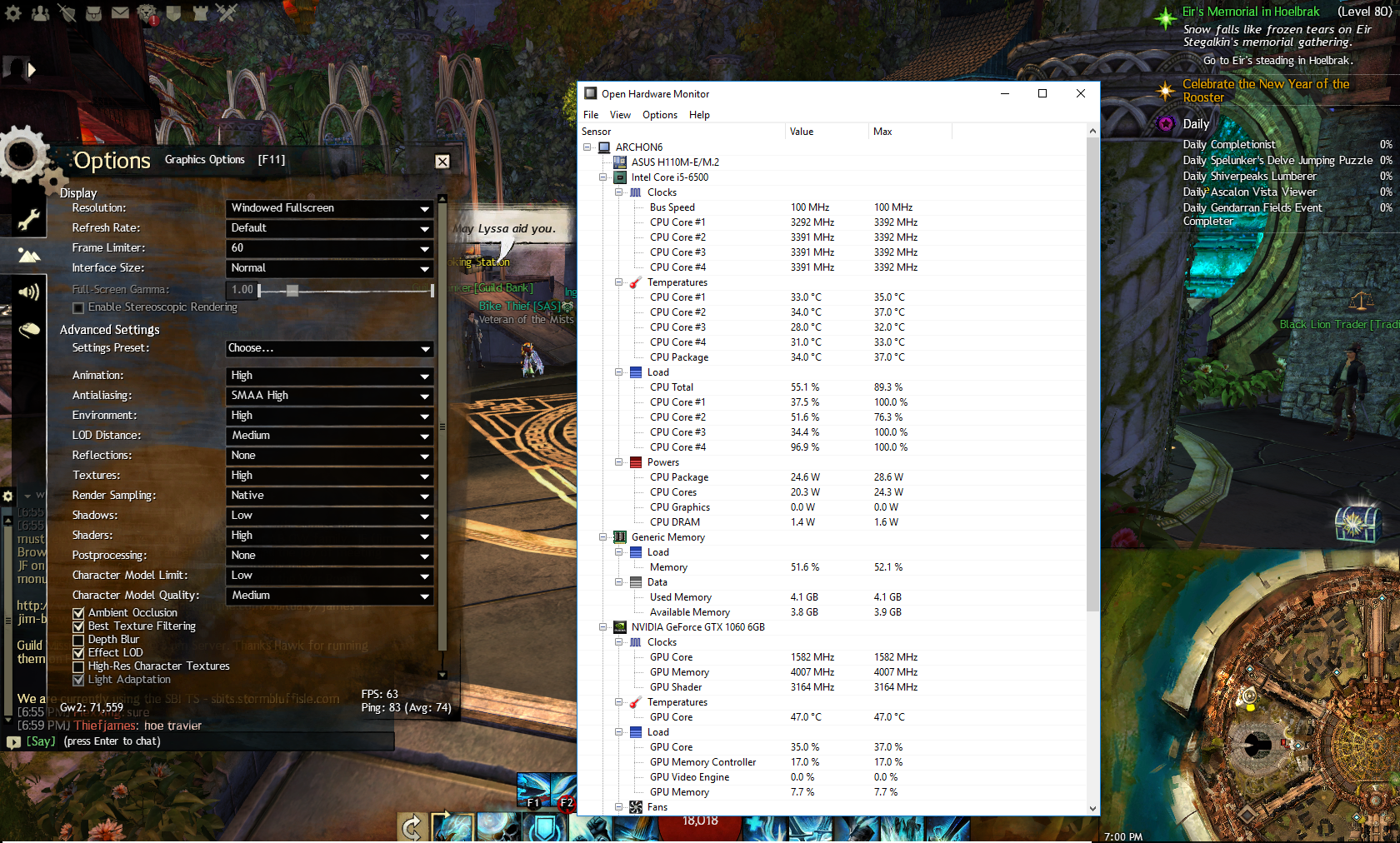1400x843 pixels.
Task: Open the View menu in Hardware Monitor
Action: pos(620,115)
